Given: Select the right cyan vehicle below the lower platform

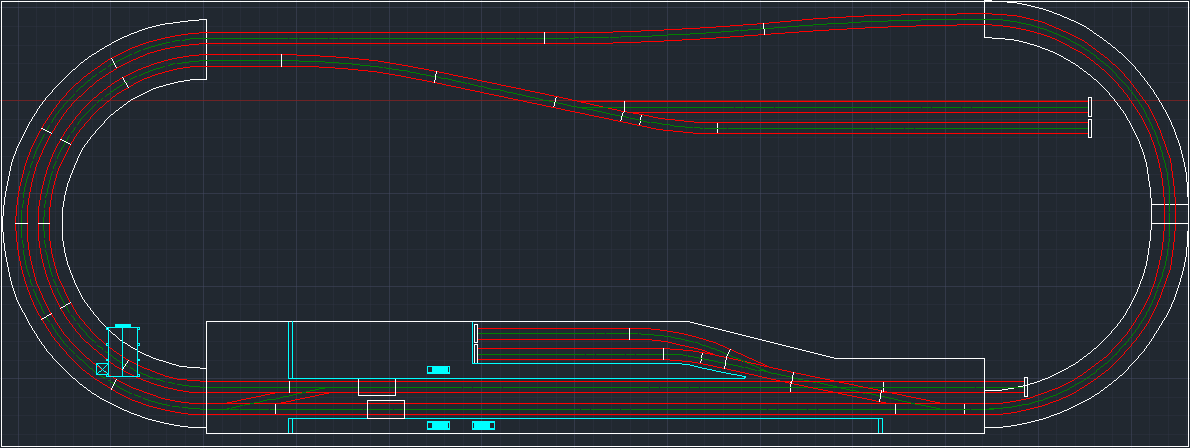Looking at the screenshot, I should pyautogui.click(x=484, y=425).
